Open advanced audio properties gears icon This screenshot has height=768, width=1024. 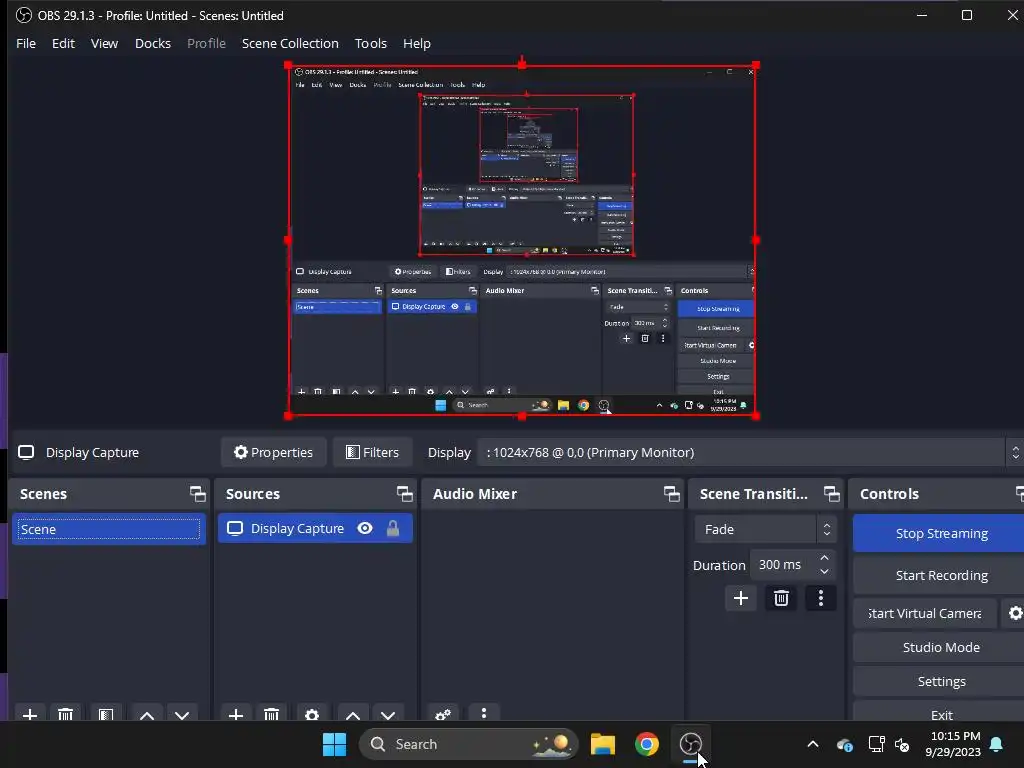(443, 714)
